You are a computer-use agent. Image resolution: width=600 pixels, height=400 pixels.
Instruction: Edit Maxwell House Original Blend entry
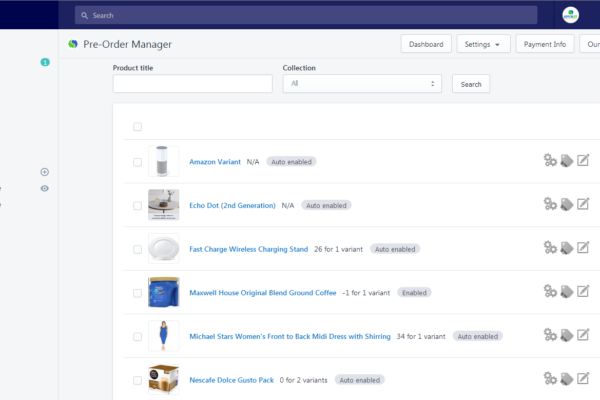click(583, 291)
